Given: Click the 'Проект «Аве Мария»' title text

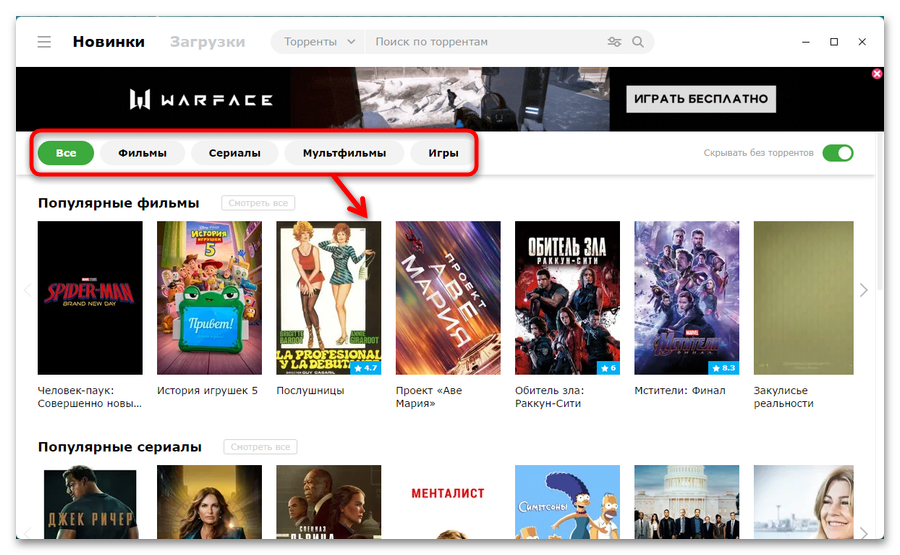Looking at the screenshot, I should [429, 397].
